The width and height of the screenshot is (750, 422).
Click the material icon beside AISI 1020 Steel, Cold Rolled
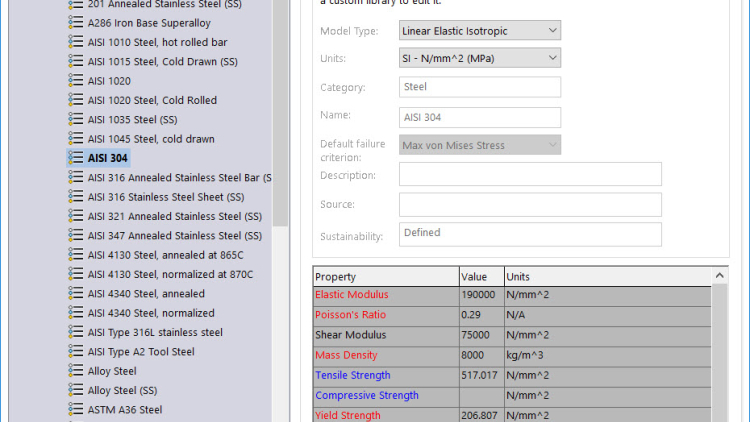tap(76, 100)
